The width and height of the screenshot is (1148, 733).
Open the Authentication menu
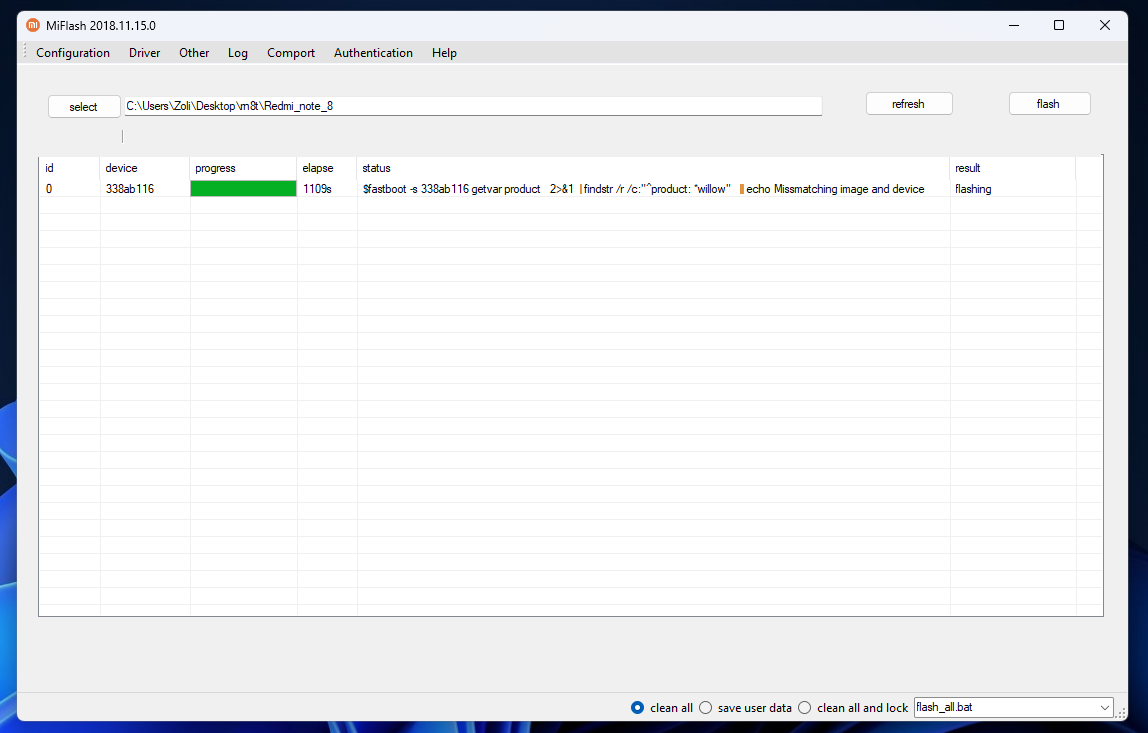[373, 53]
